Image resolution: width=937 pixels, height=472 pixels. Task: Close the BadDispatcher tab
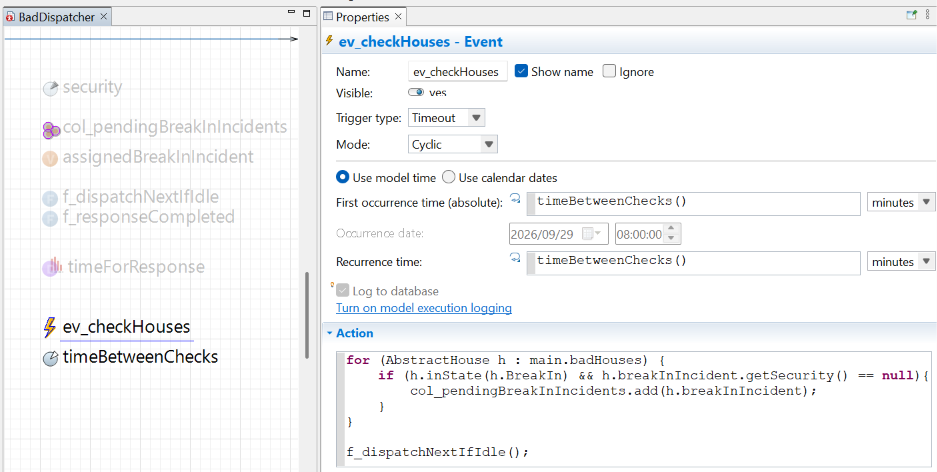[x=103, y=17]
